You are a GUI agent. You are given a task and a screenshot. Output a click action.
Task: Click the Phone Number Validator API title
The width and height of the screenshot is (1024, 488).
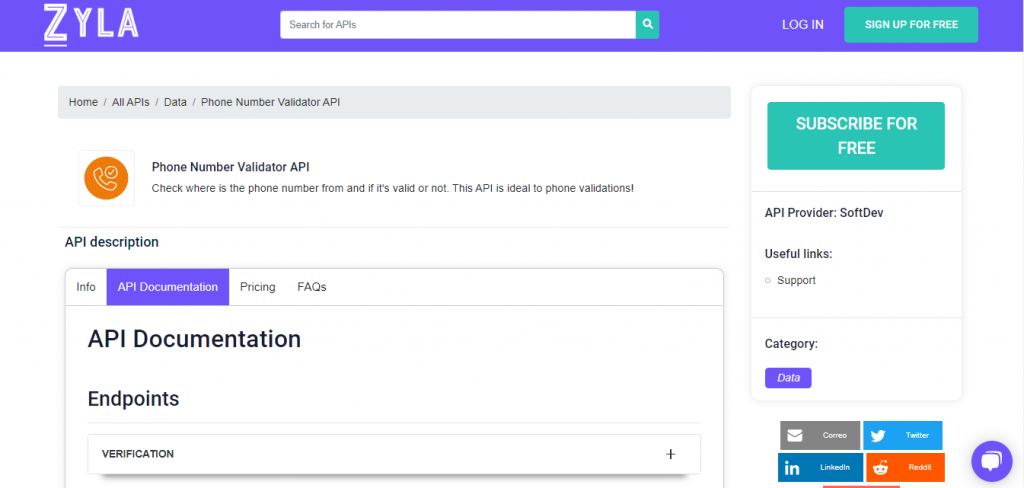pyautogui.click(x=231, y=167)
